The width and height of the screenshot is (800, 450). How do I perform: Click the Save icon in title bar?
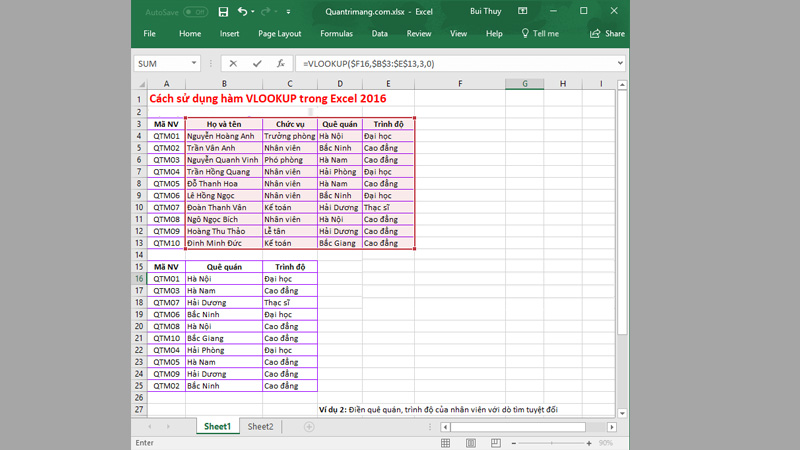pyautogui.click(x=223, y=11)
